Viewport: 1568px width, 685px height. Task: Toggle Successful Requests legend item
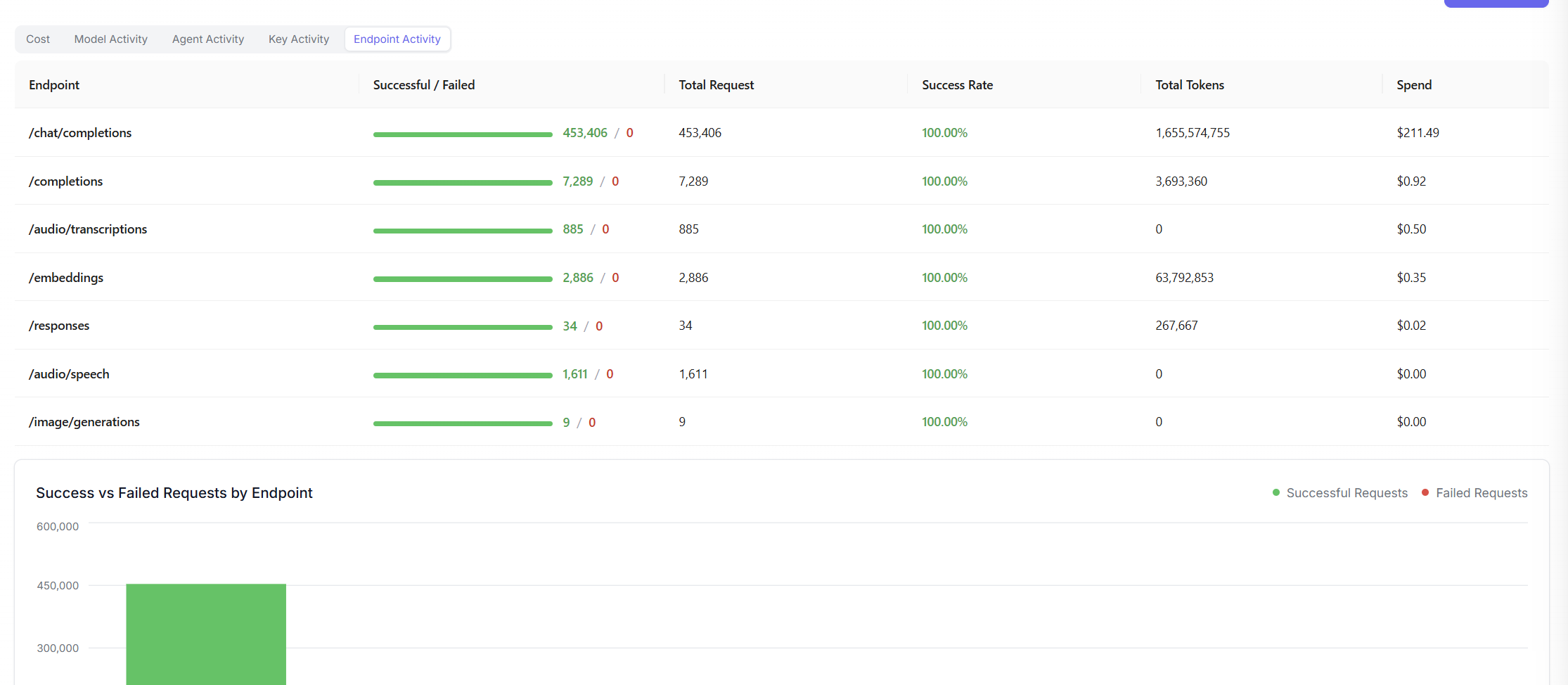click(1340, 493)
